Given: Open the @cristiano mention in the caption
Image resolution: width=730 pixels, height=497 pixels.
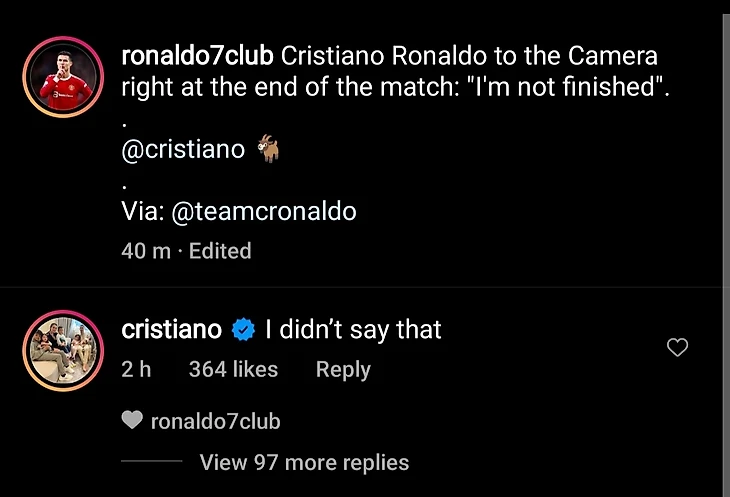Looking at the screenshot, I should (183, 150).
